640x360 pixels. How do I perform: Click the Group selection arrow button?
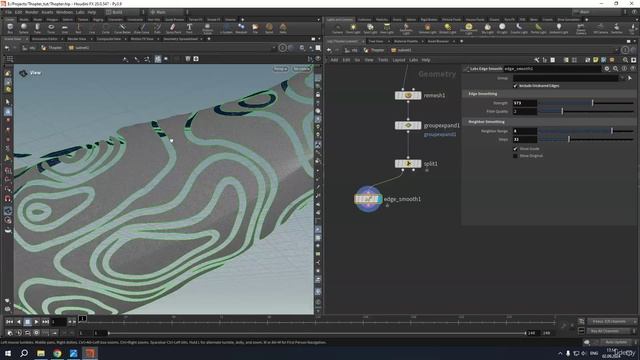pos(630,78)
